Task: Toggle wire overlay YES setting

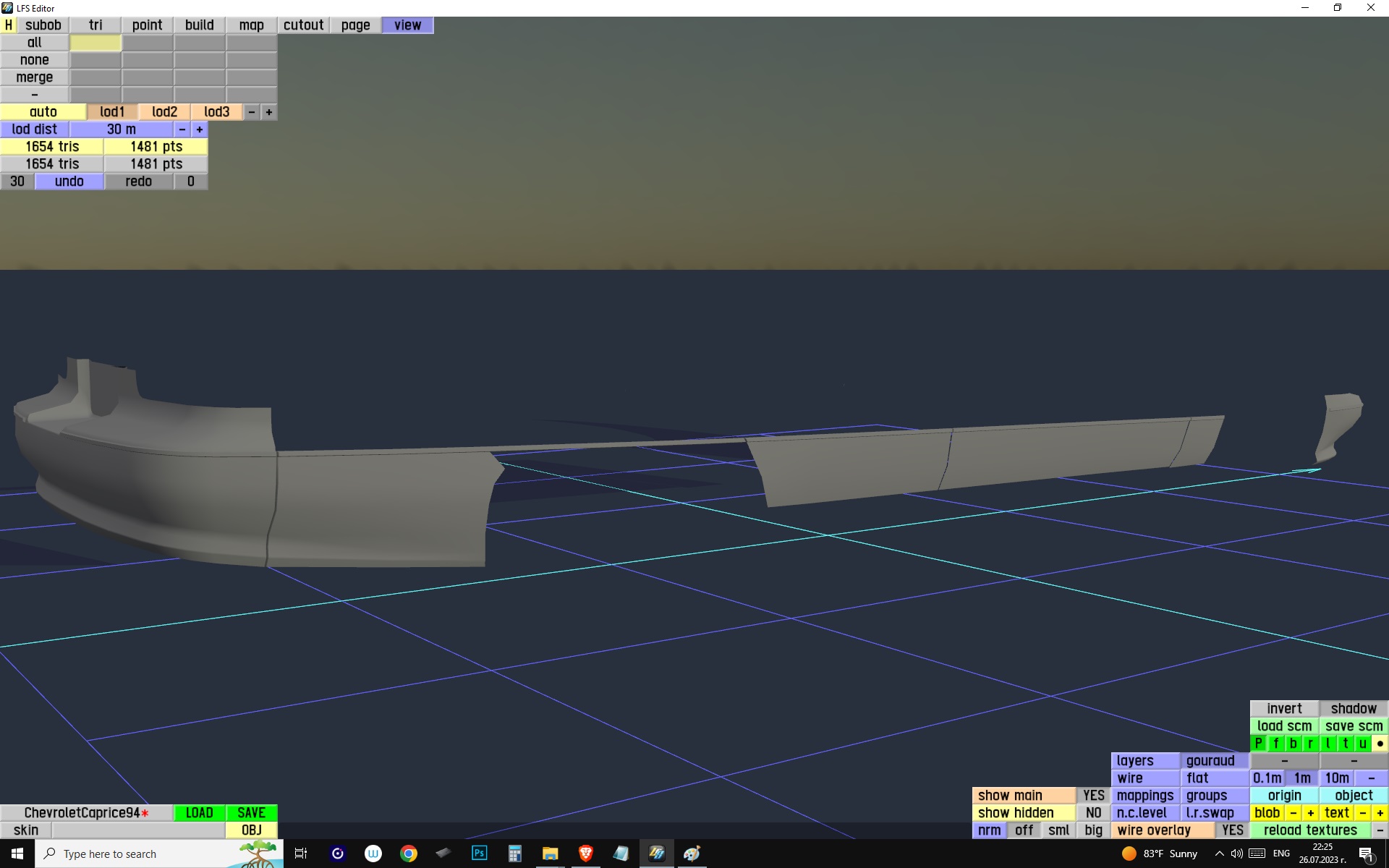Action: coord(1232,830)
